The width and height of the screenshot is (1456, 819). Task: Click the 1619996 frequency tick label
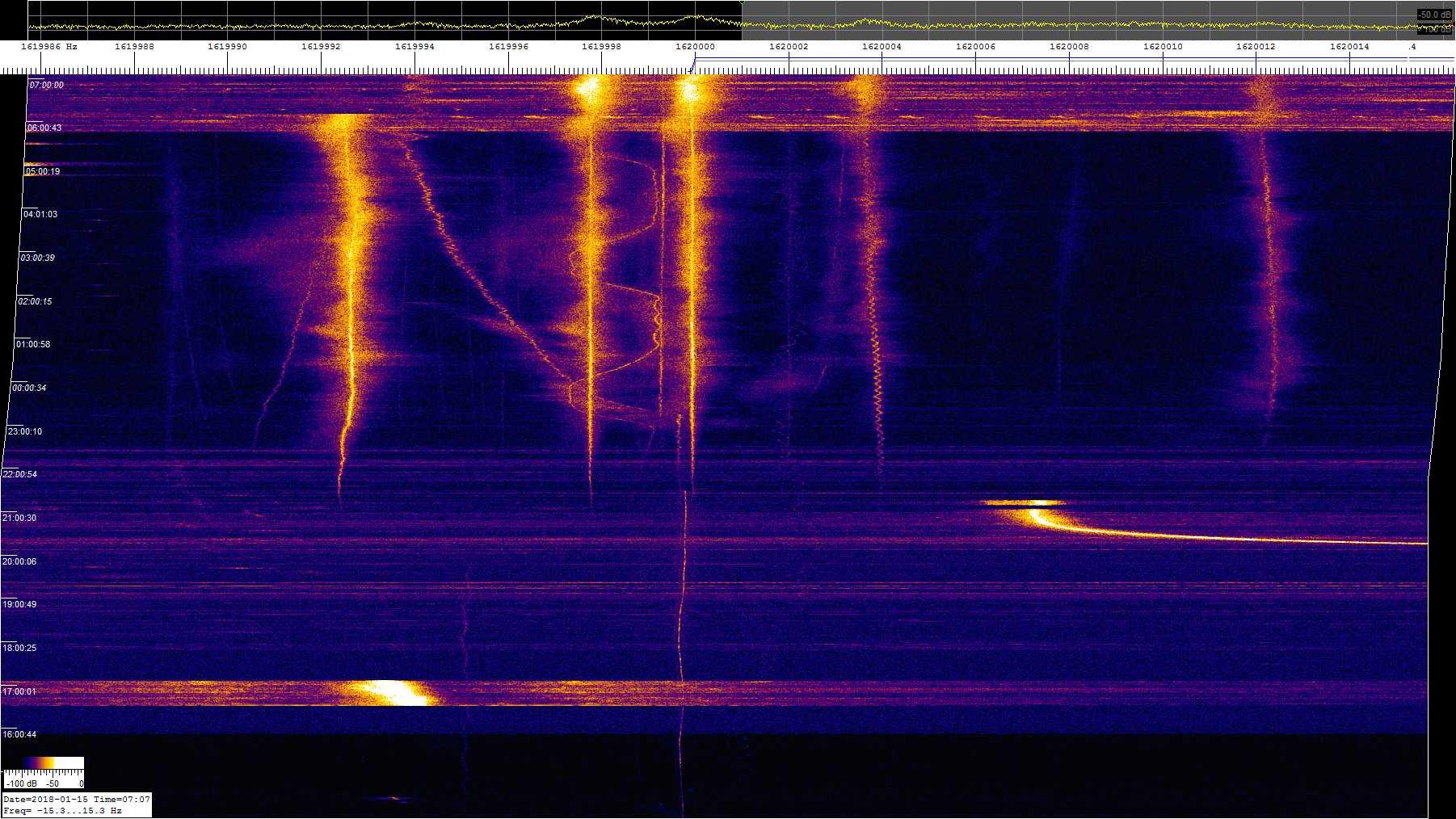(x=508, y=47)
